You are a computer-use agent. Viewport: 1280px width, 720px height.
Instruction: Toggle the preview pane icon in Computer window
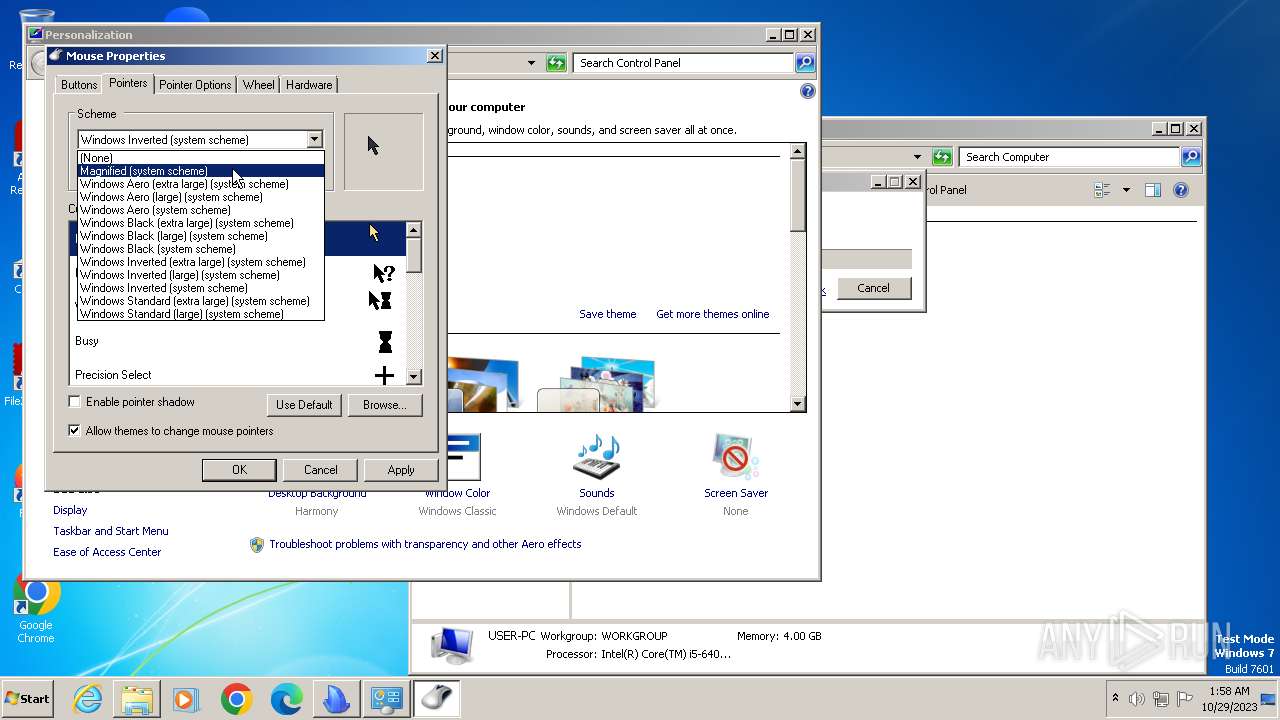pos(1152,190)
